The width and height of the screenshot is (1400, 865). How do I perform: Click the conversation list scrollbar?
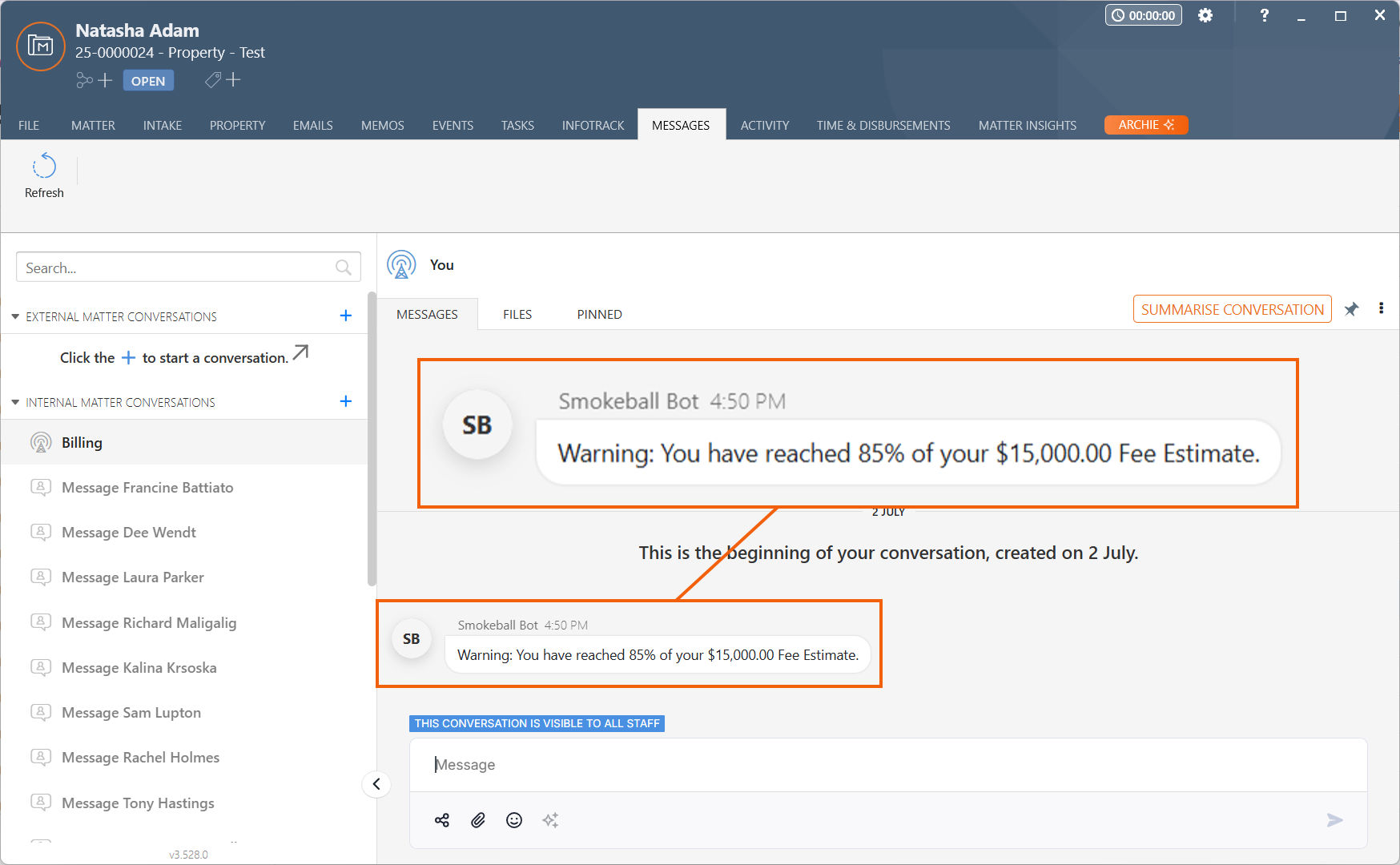point(372,439)
